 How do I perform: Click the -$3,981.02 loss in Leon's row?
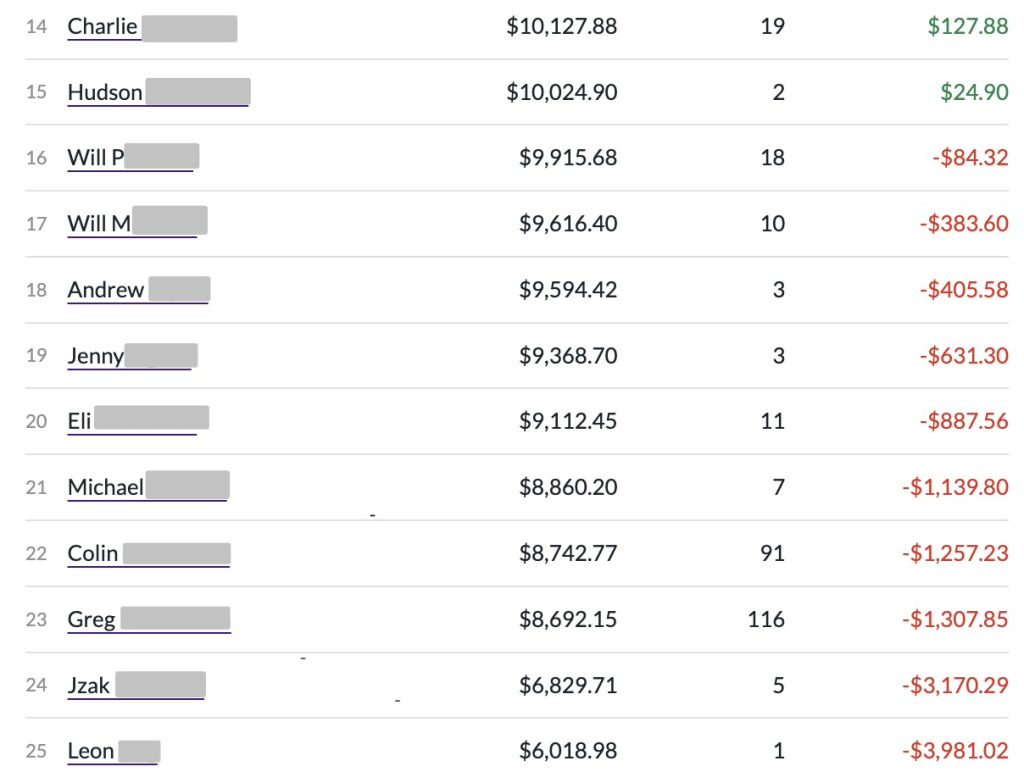[954, 752]
